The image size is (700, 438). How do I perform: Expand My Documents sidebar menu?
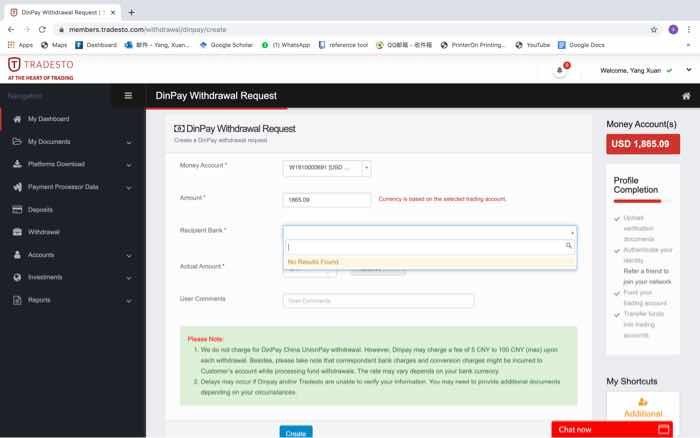click(73, 142)
